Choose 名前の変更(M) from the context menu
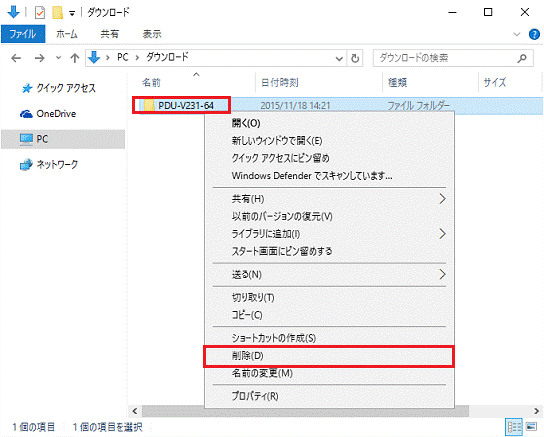Image resolution: width=544 pixels, height=437 pixels. tap(329, 373)
